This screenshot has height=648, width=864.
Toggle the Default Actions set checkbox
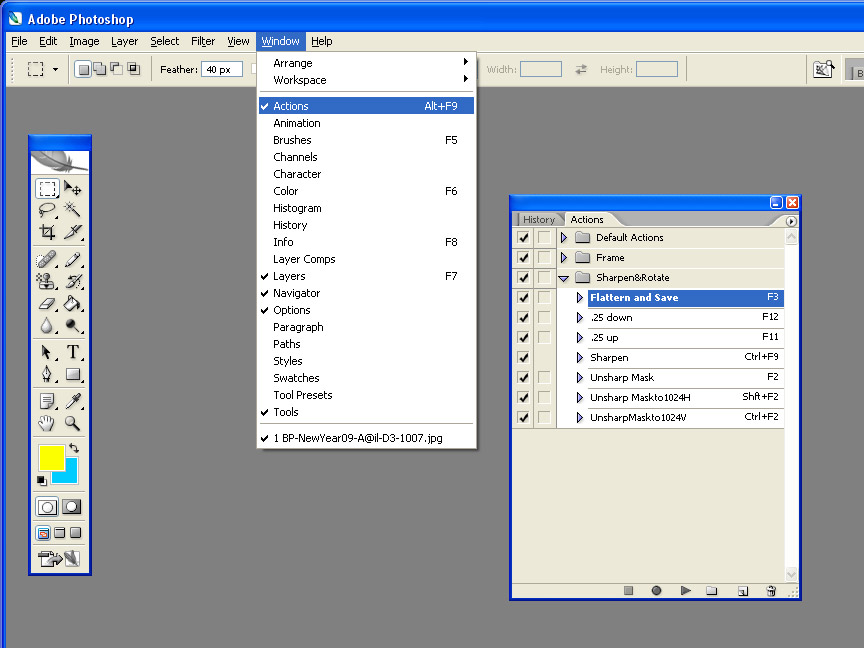point(523,237)
